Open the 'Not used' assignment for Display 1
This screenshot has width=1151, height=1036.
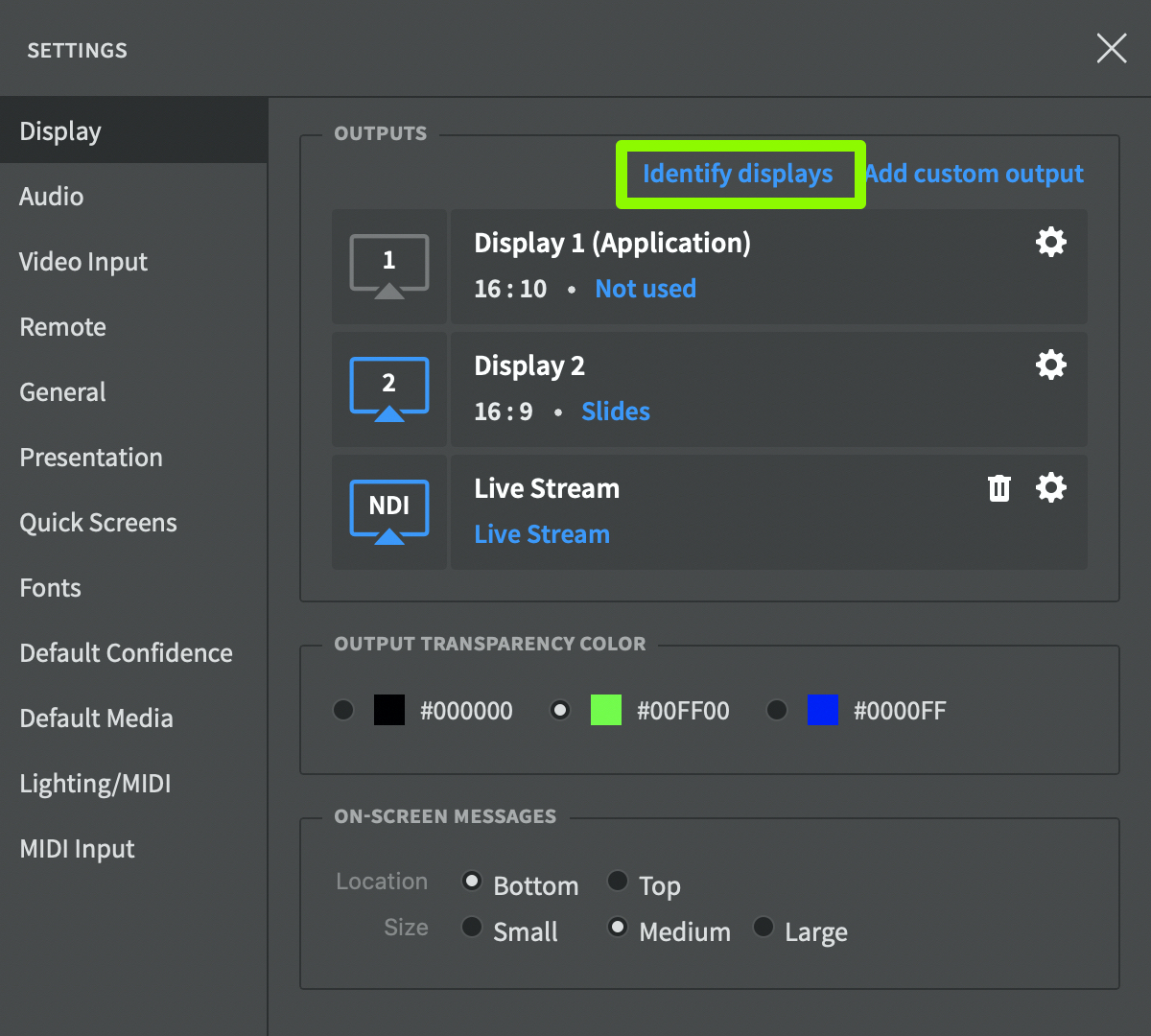coord(646,289)
